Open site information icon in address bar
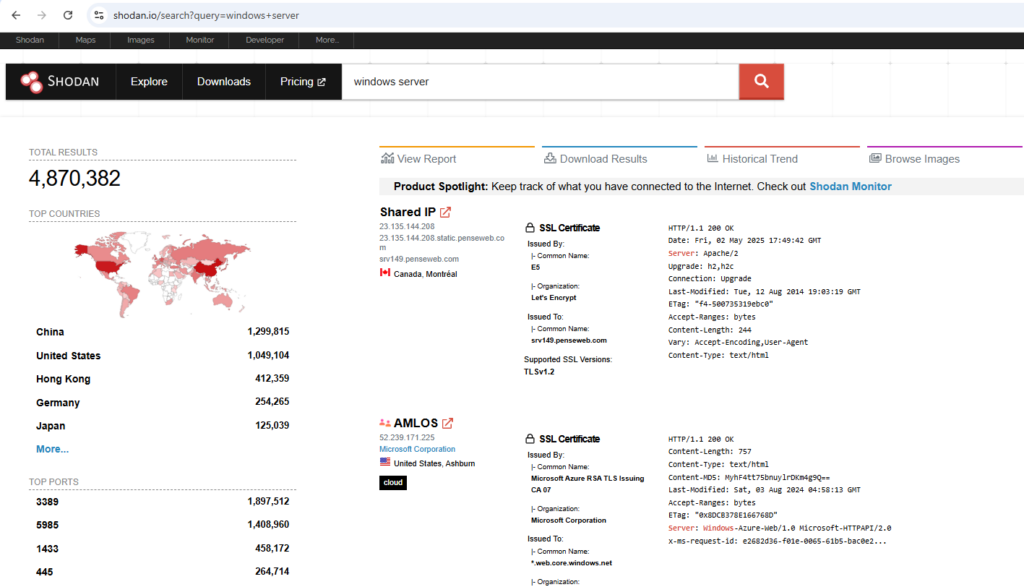Viewport: 1024px width, 587px height. click(x=99, y=15)
